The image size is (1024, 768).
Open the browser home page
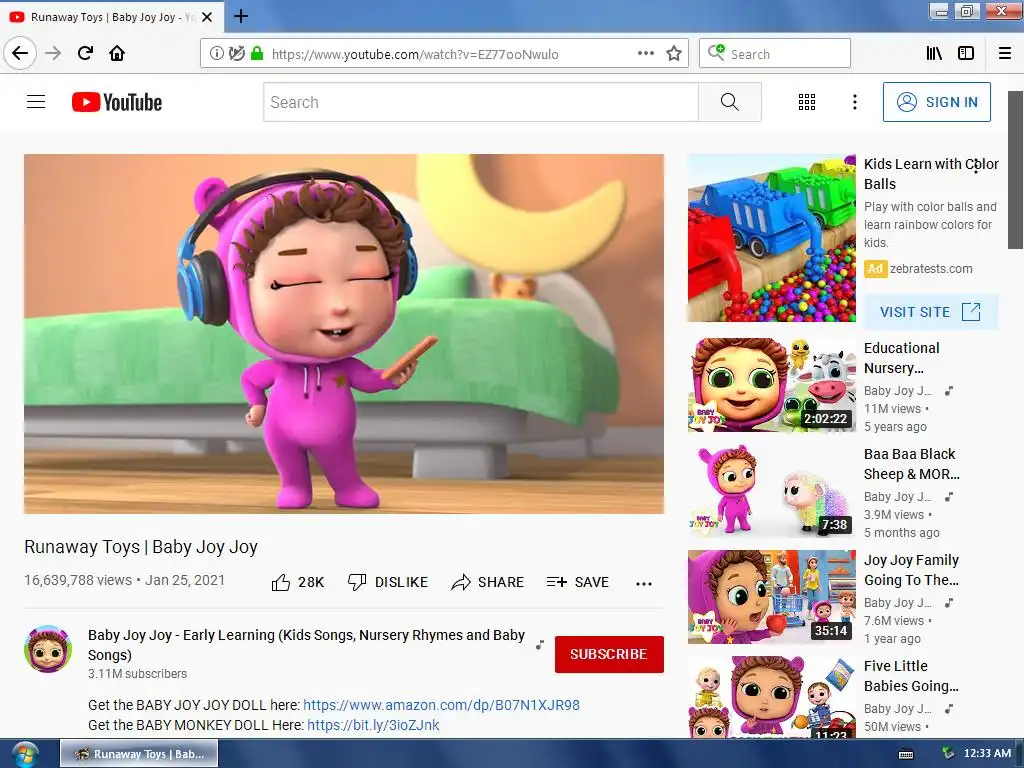coord(117,53)
